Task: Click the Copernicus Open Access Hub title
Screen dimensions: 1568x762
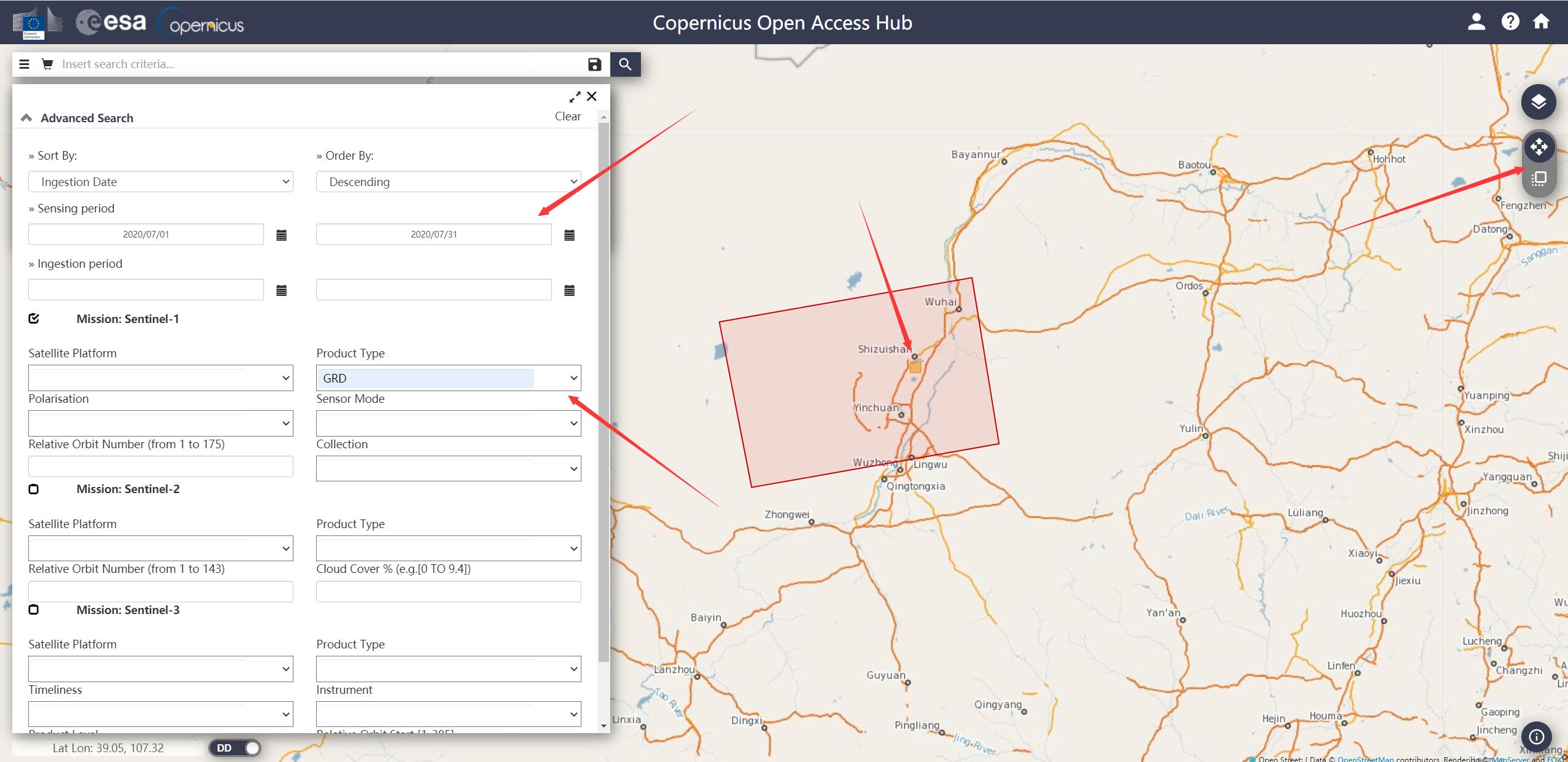Action: (782, 23)
